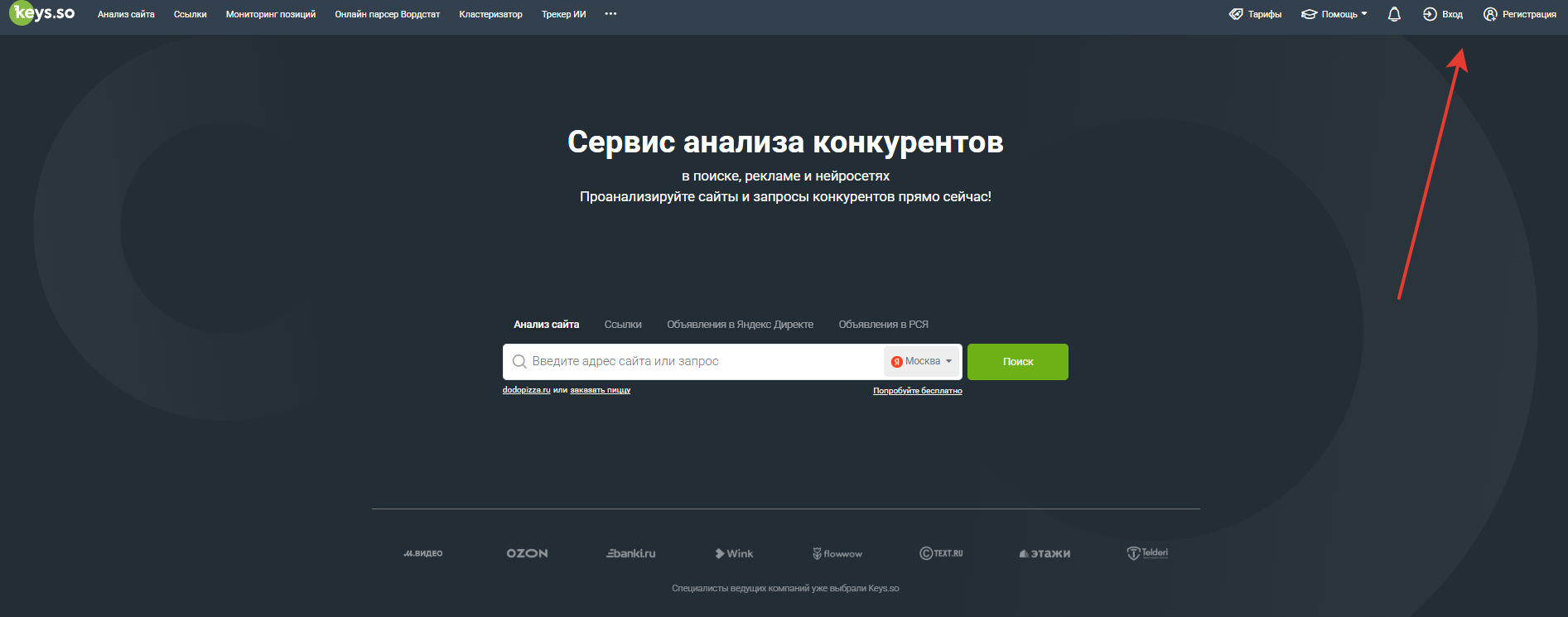
Task: Open the Кластеризатор menu item
Action: (490, 14)
